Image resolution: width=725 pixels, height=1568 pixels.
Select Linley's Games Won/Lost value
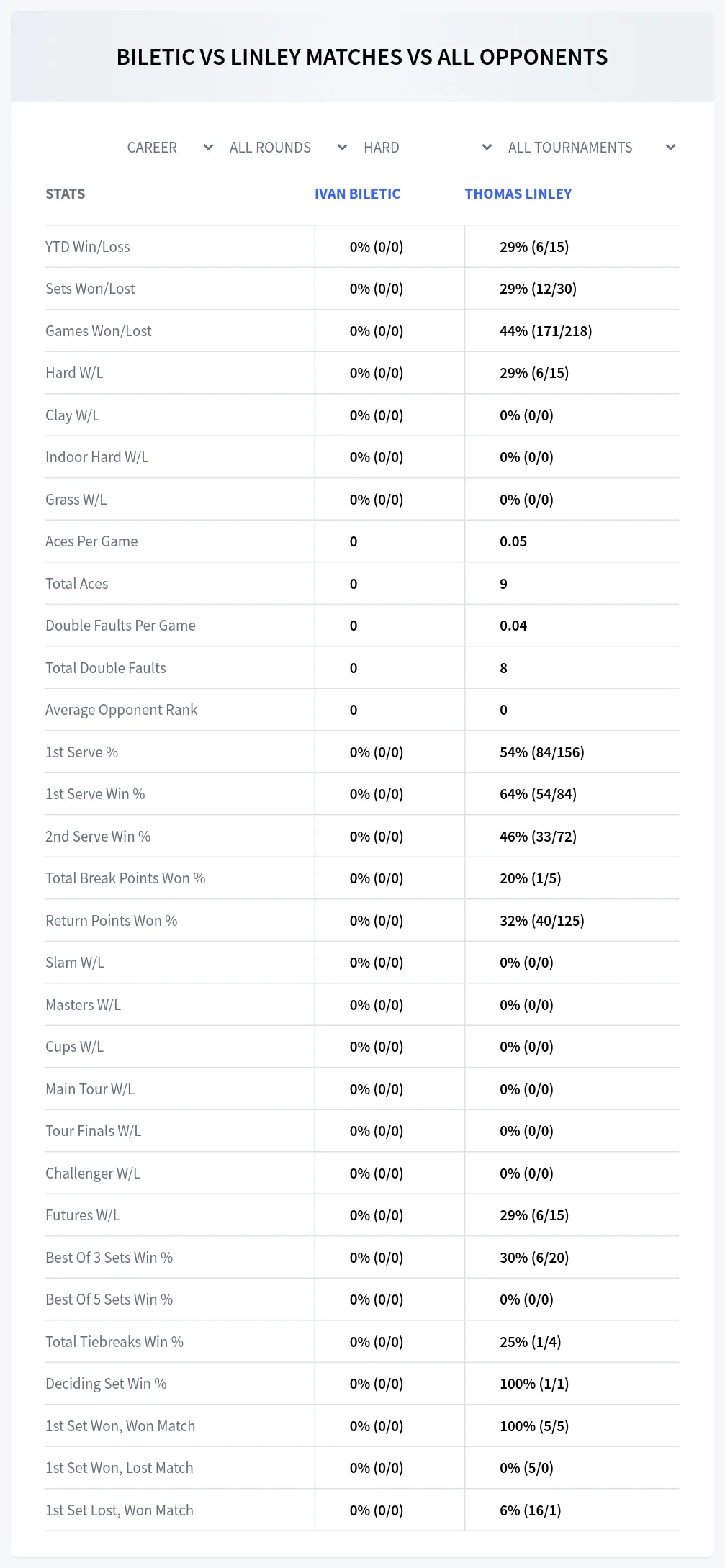point(546,331)
